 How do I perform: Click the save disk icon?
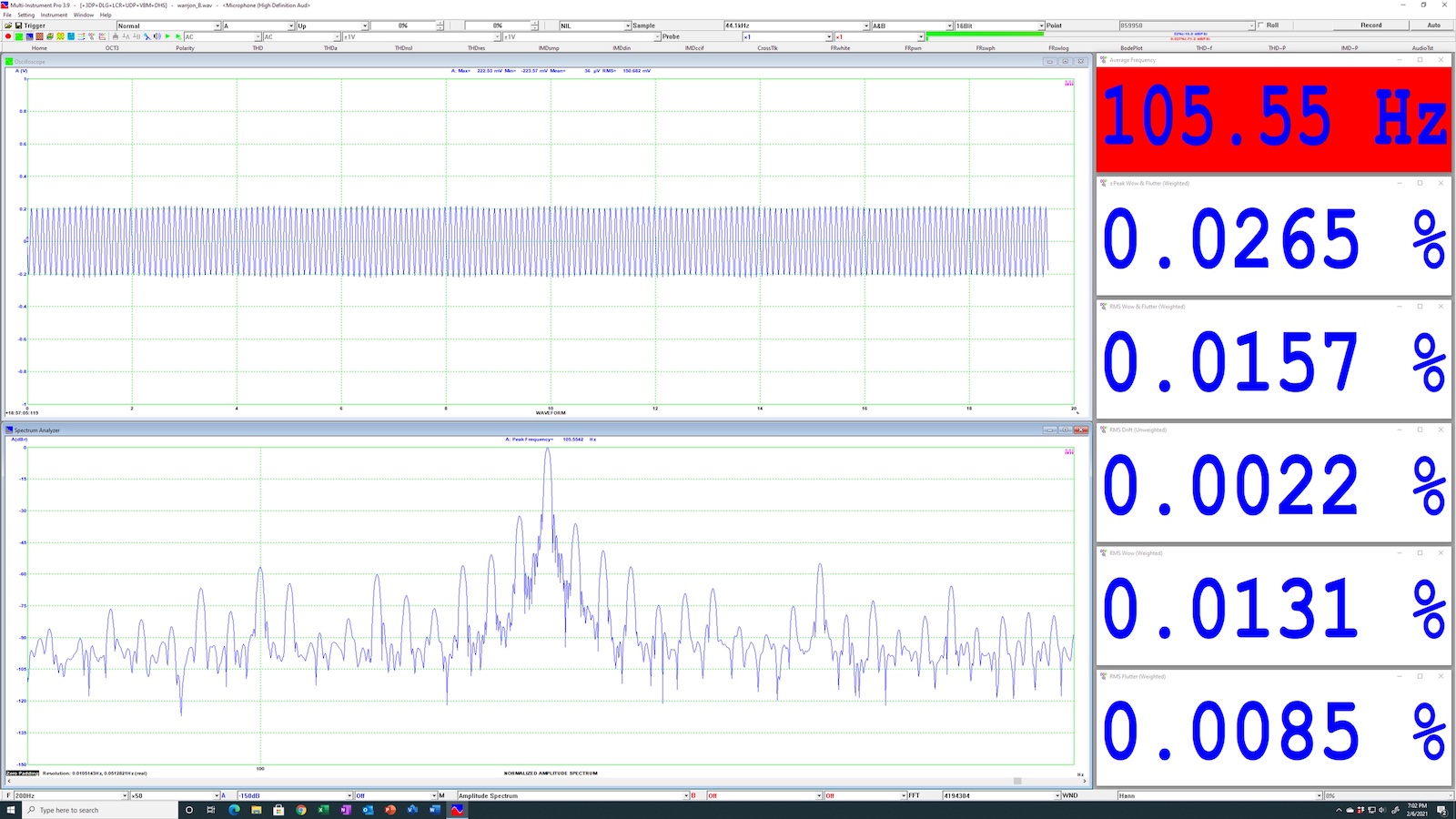pos(18,25)
